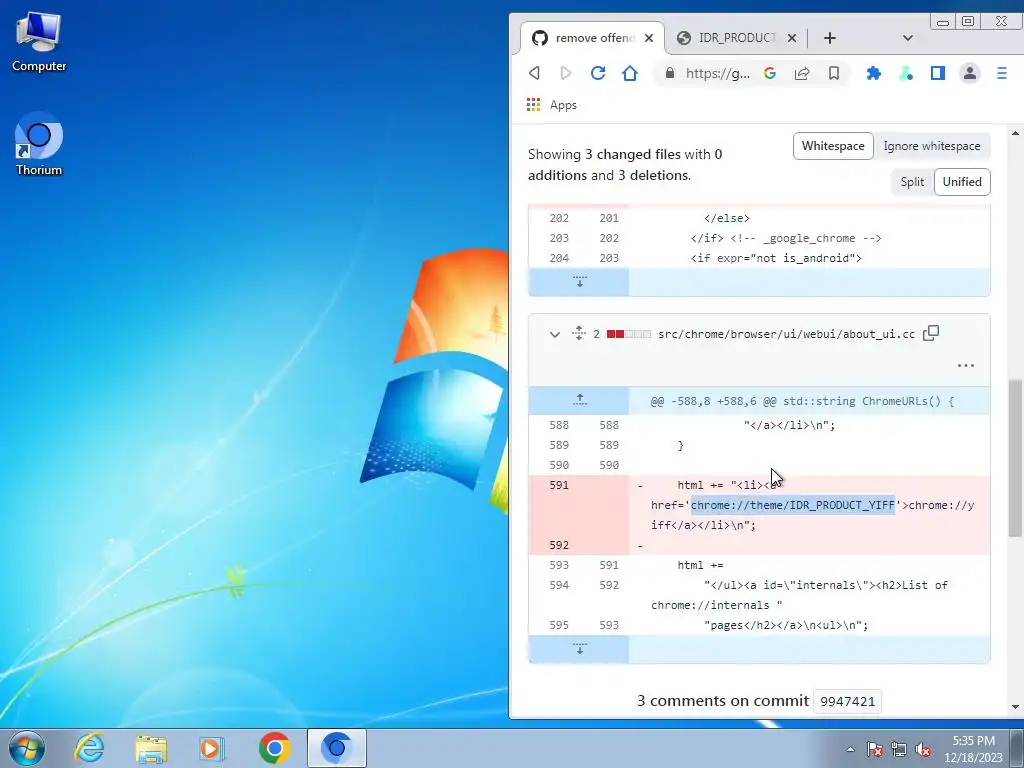Open the profile avatar menu

click(x=970, y=73)
